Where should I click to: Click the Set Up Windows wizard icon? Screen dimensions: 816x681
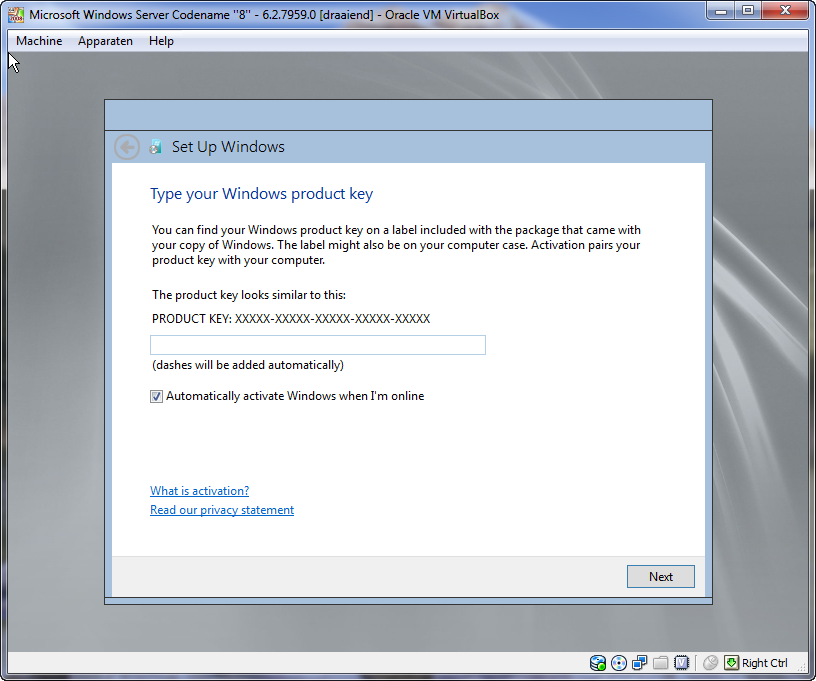coord(155,147)
